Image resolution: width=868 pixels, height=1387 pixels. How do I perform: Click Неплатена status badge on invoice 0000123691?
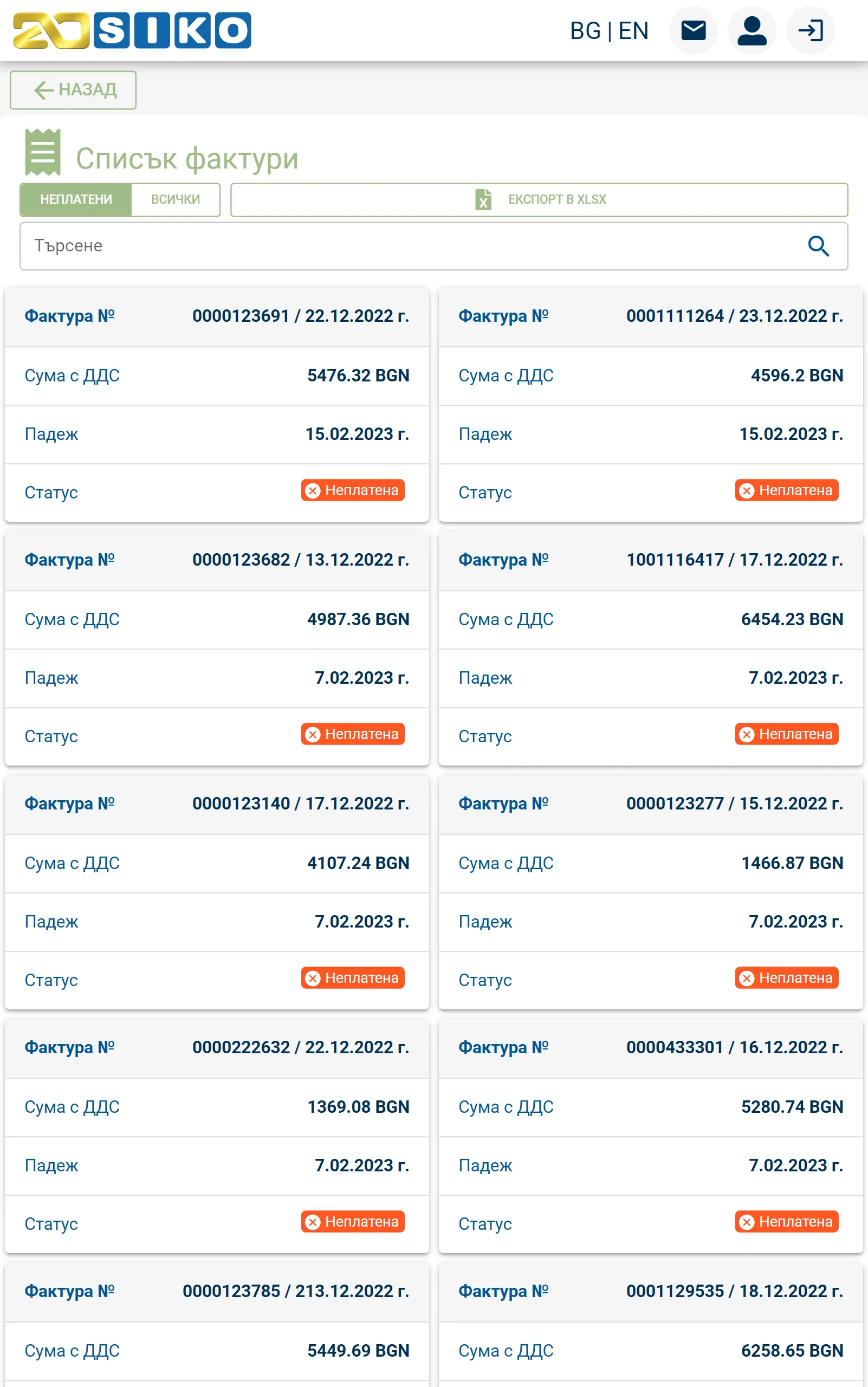click(x=353, y=490)
